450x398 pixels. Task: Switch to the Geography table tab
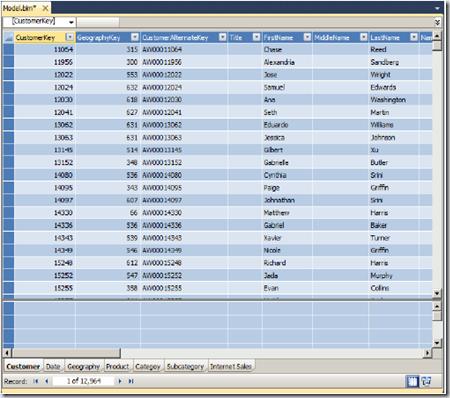[x=84, y=366]
